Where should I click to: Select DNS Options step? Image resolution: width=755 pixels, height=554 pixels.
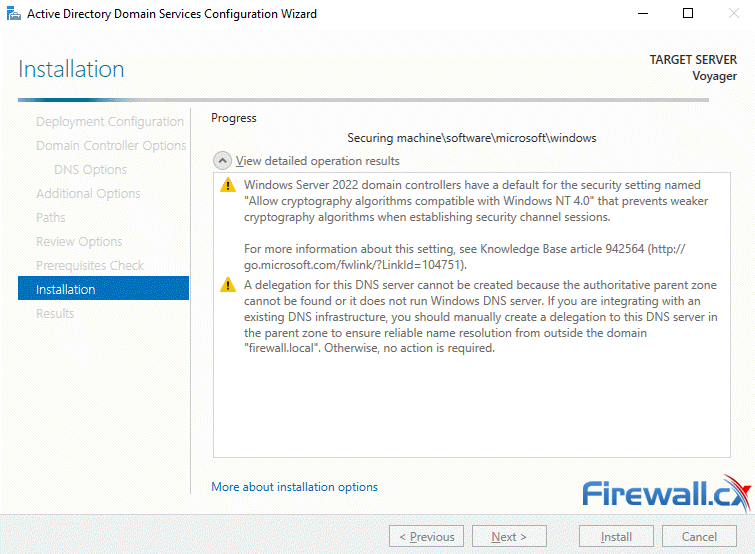coord(91,169)
